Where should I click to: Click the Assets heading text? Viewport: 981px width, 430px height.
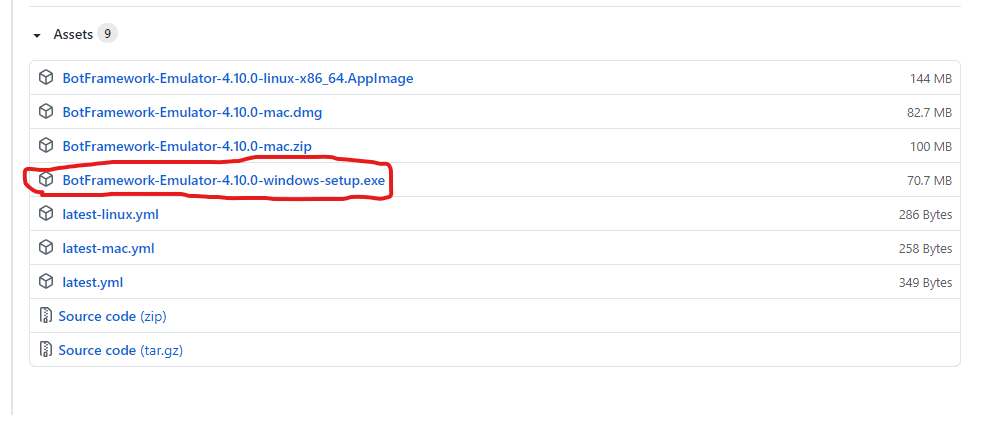(x=73, y=34)
